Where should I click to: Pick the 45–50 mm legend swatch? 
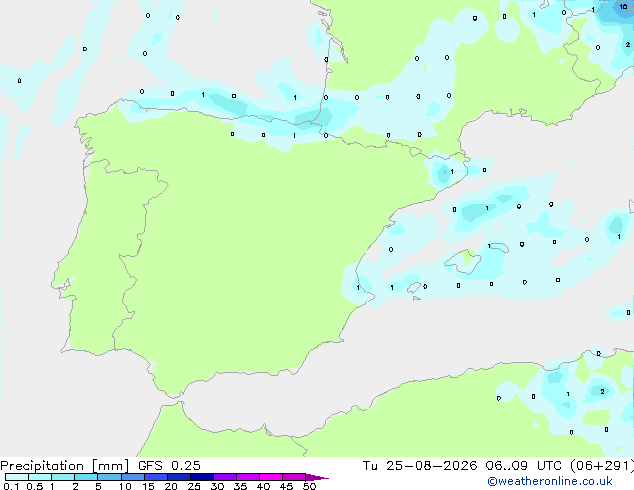(294, 477)
